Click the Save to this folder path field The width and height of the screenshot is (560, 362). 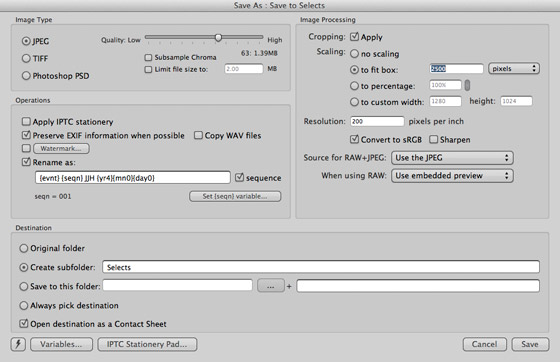(178, 286)
